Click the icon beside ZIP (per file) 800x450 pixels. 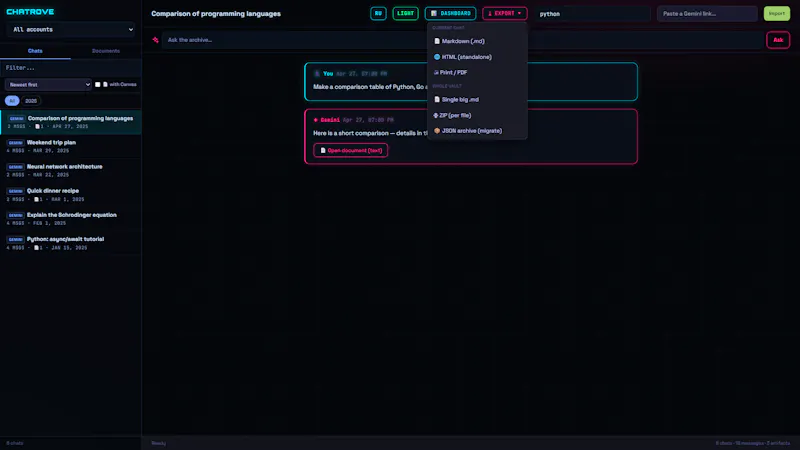coord(435,115)
